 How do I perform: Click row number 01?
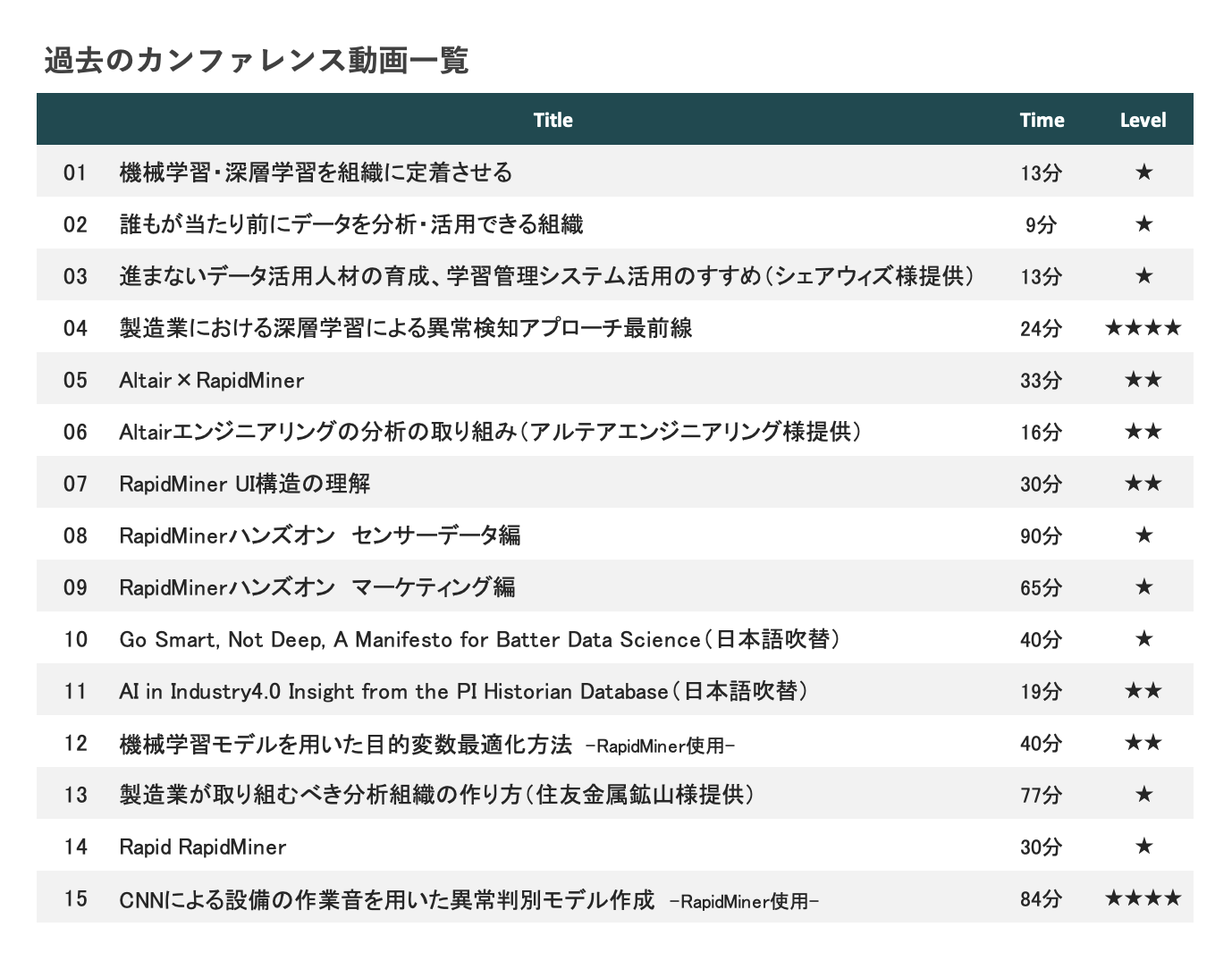coord(76,172)
